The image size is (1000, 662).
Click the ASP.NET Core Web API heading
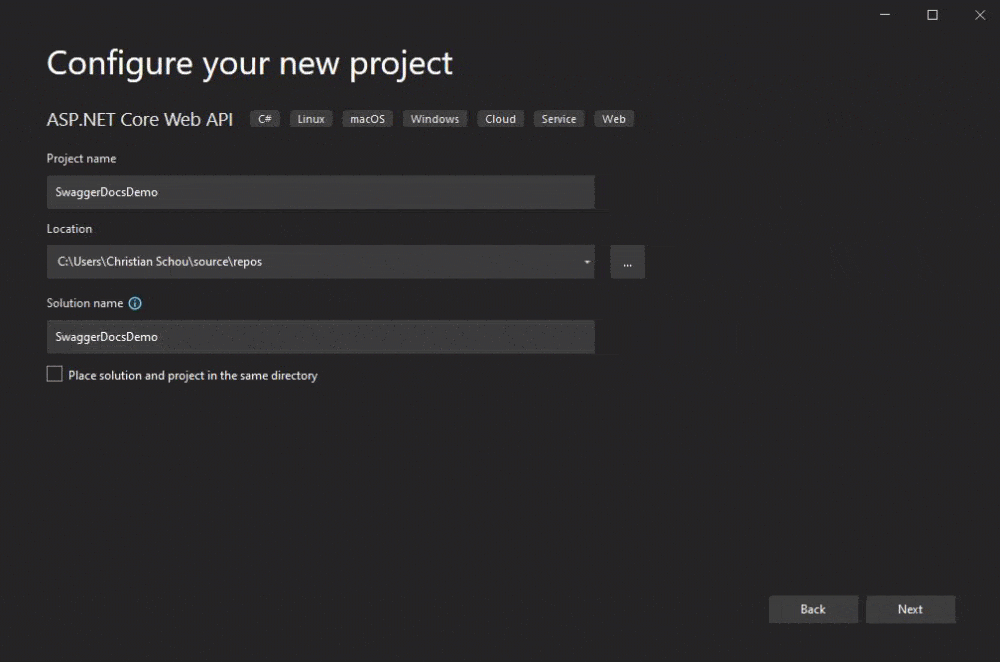139,119
